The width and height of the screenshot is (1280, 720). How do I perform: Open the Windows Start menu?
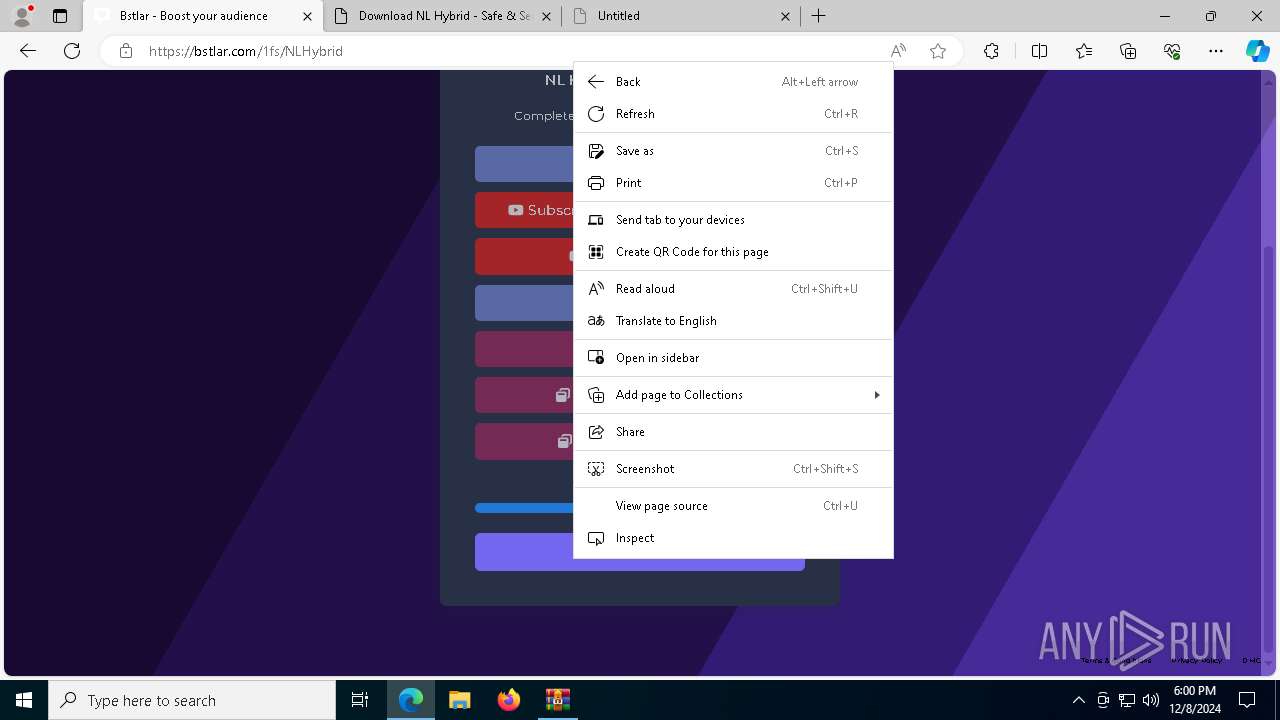click(24, 700)
